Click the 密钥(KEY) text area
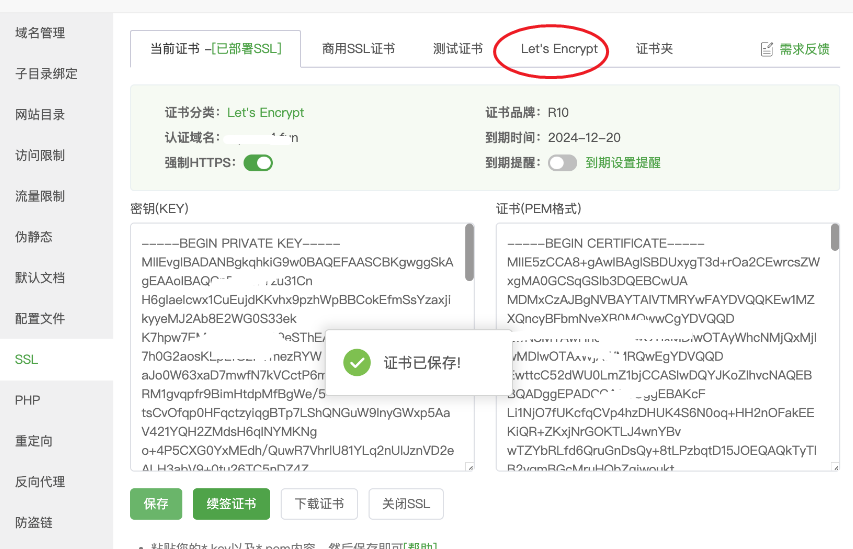This screenshot has height=549, width=853. coord(302,347)
